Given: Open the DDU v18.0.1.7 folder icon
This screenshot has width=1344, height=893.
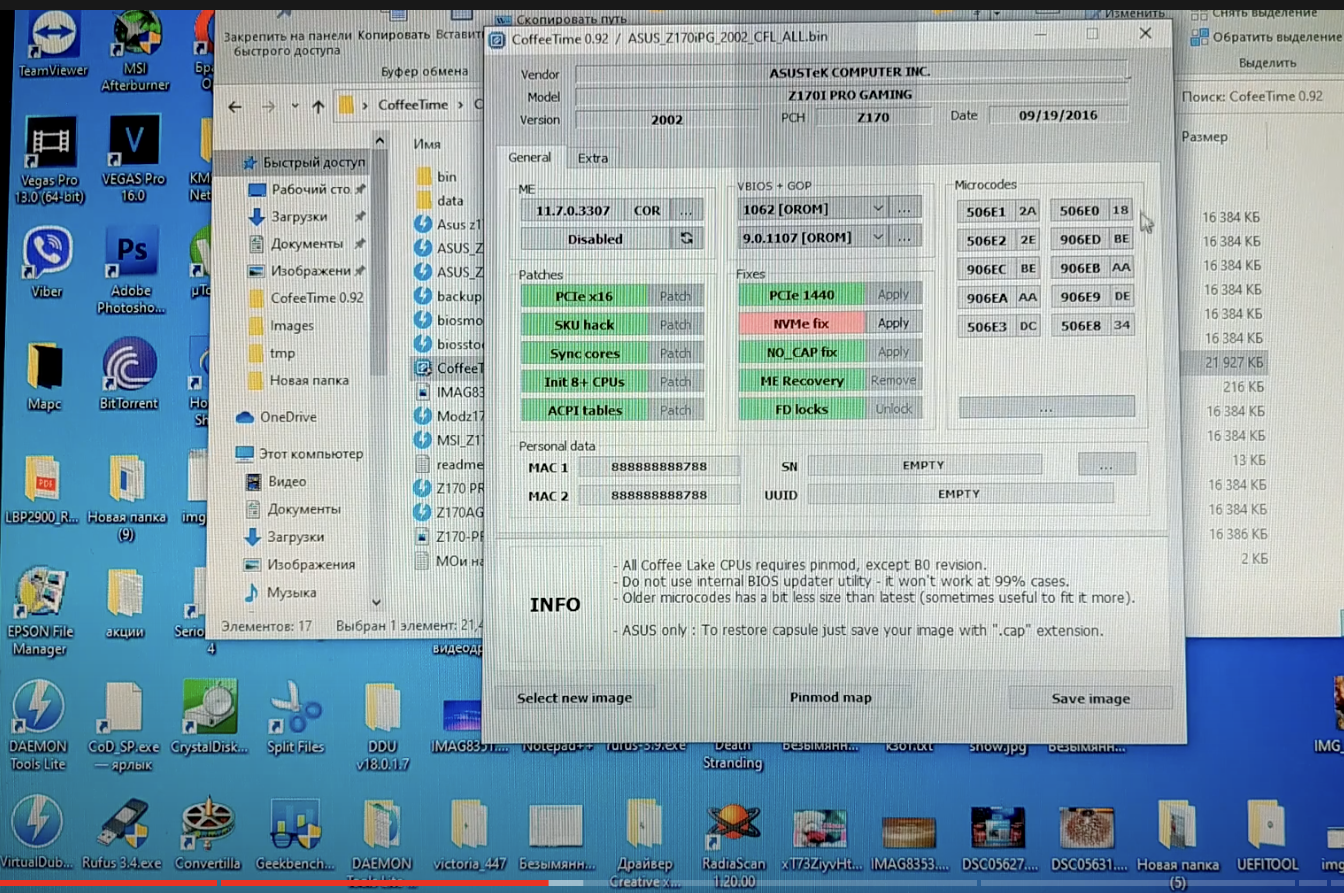Looking at the screenshot, I should coord(383,727).
